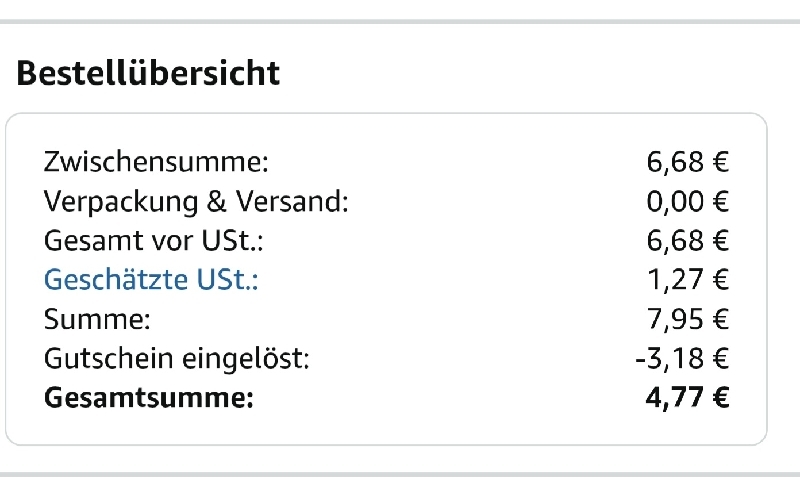Viewport: 800px width, 495px height.
Task: Click the gray divider above Bestellübersicht
Action: click(x=400, y=21)
